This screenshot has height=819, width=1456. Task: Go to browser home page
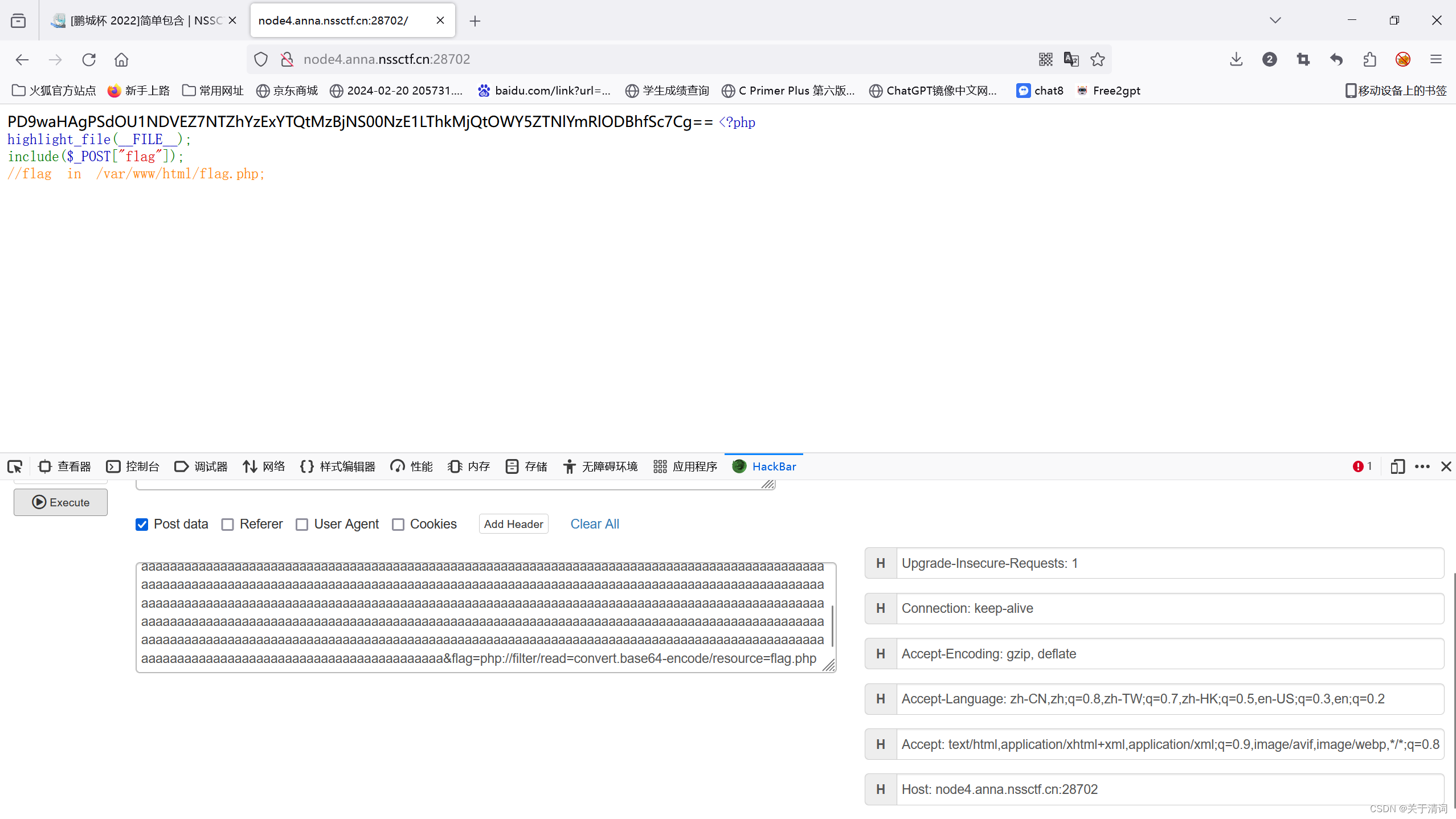(121, 59)
